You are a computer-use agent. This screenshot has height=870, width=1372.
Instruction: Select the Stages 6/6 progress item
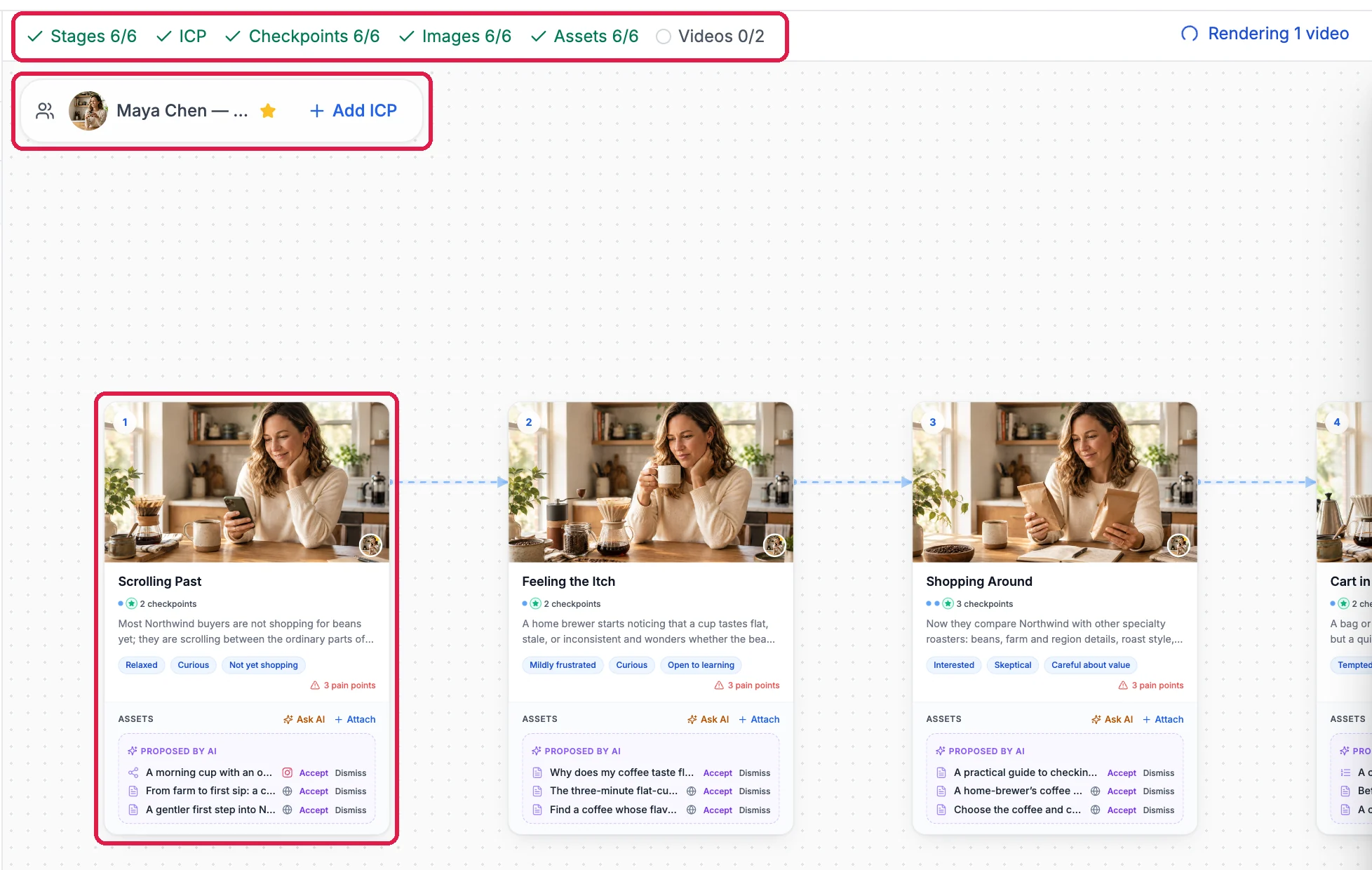pyautogui.click(x=82, y=36)
